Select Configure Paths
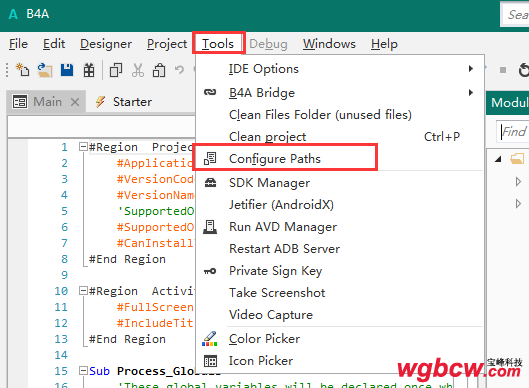 click(x=340, y=159)
